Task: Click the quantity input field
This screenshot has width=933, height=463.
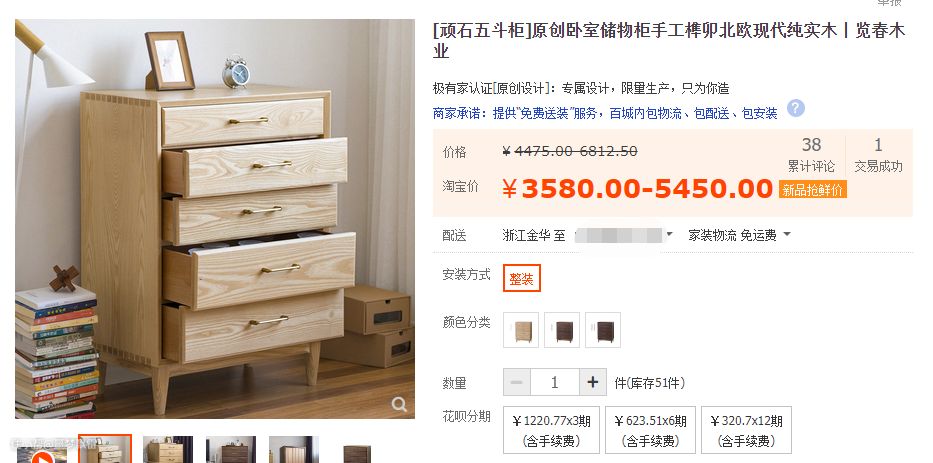Action: [555, 382]
